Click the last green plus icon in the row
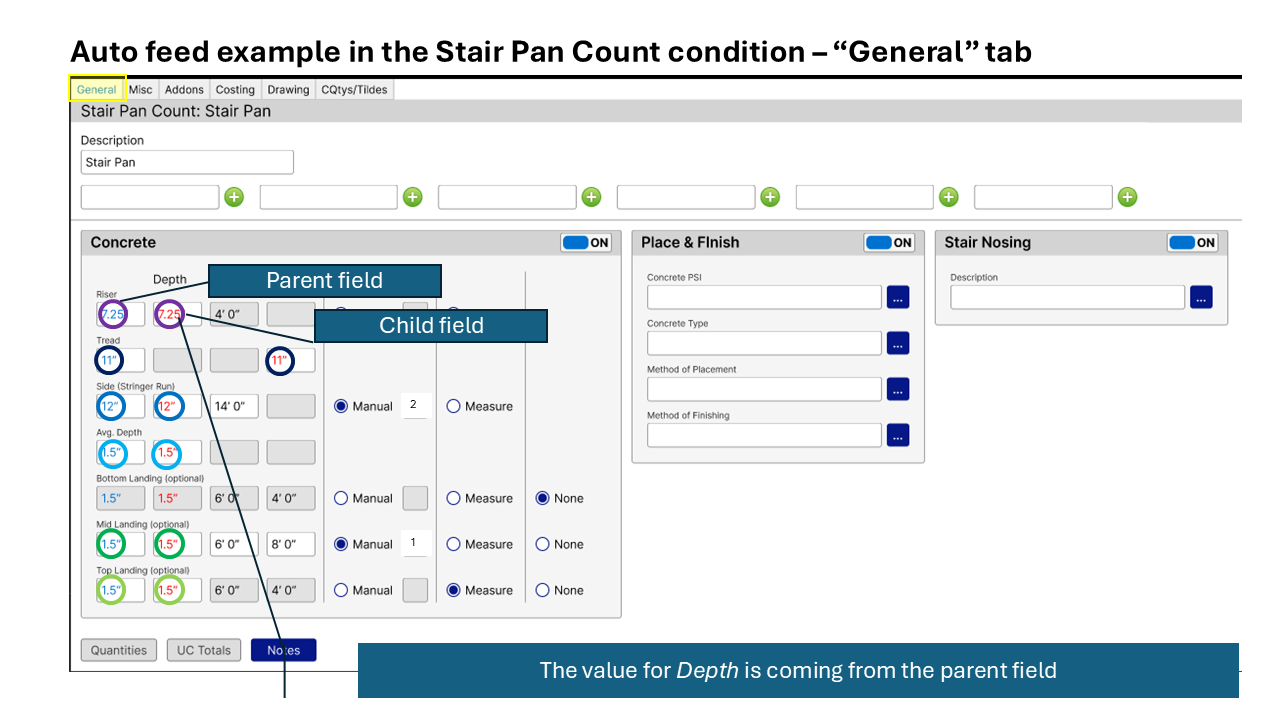This screenshot has width=1280, height=720. 1127,197
